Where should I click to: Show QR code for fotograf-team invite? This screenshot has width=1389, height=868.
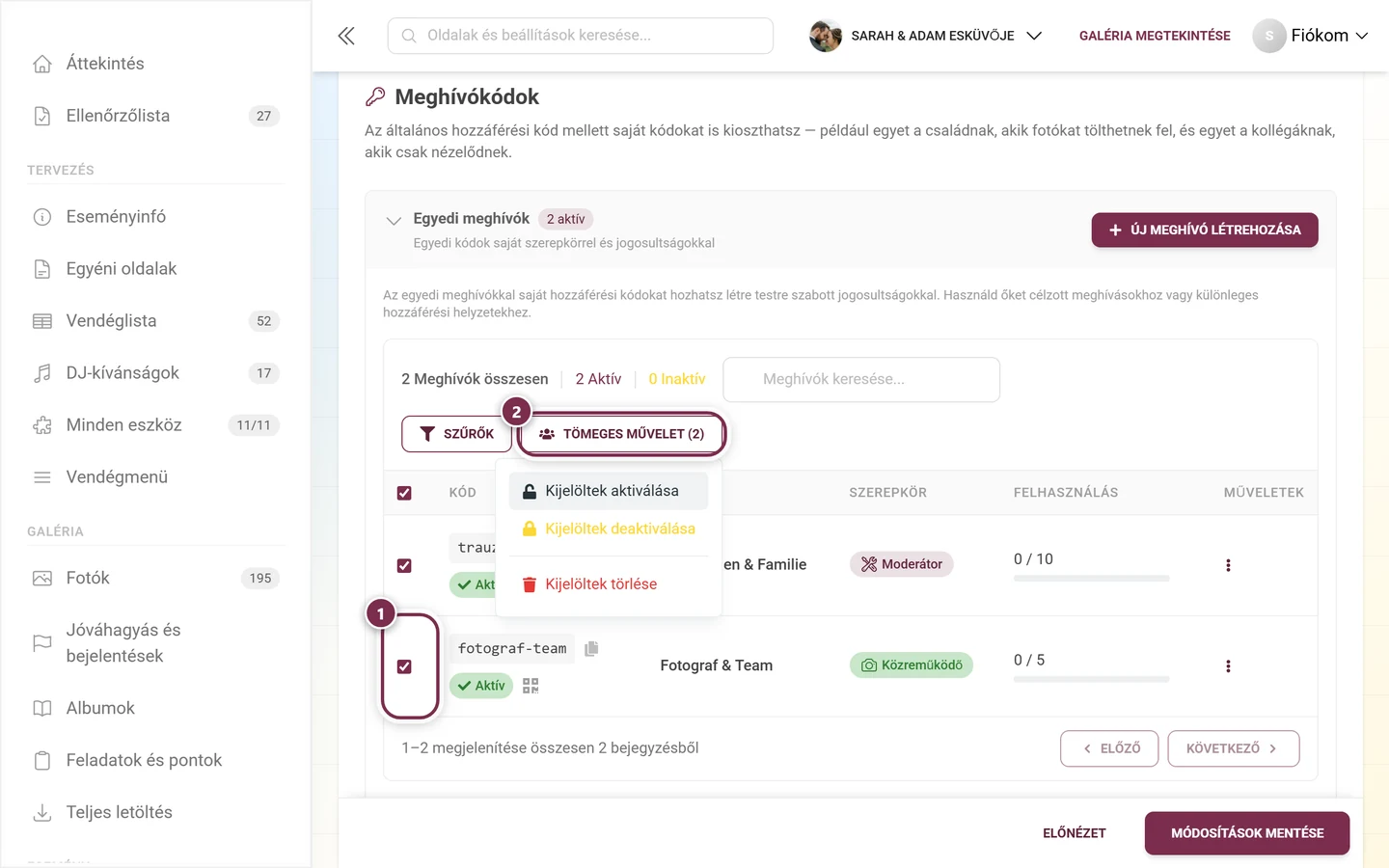531,686
